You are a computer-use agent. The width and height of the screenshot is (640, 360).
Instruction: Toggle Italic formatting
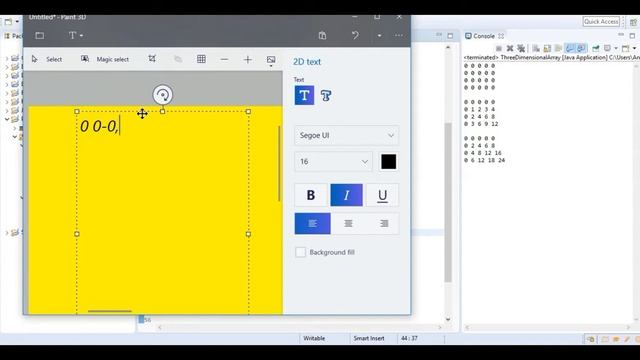click(347, 195)
